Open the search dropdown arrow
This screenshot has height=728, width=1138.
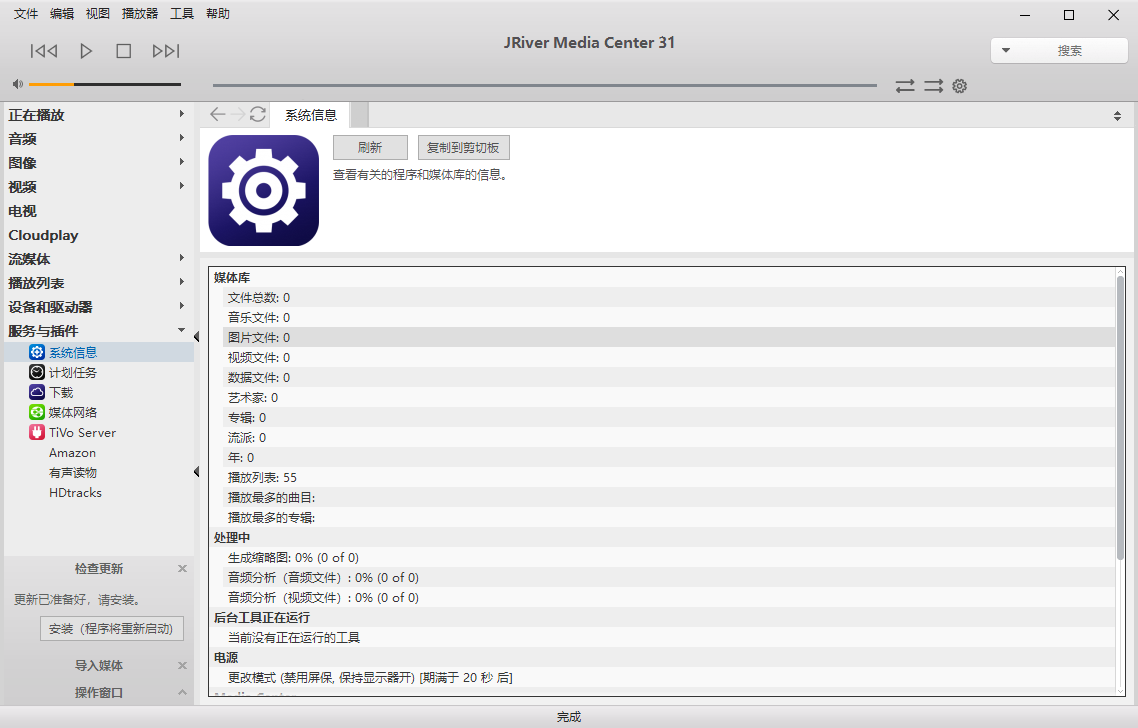point(1006,51)
